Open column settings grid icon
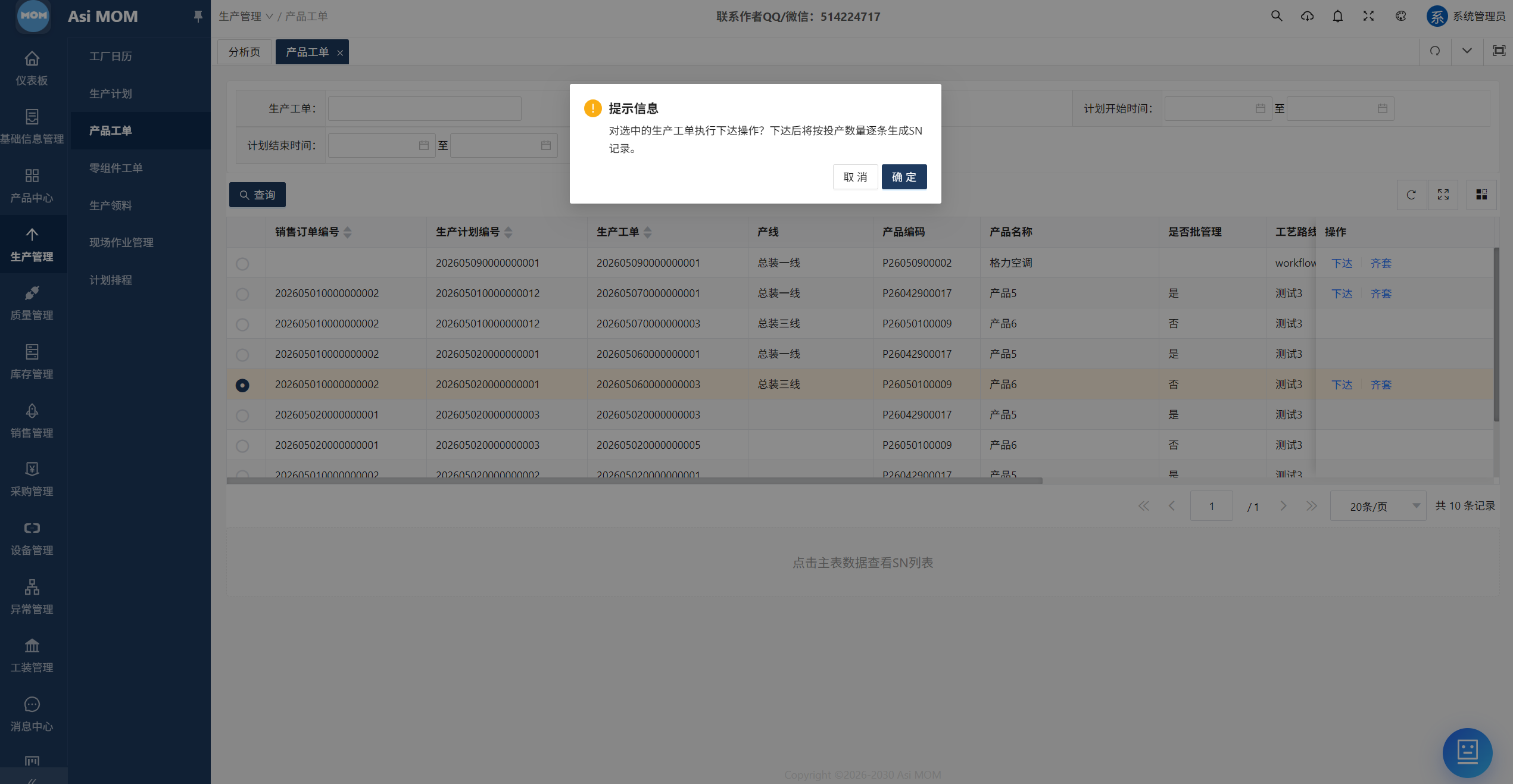Image resolution: width=1513 pixels, height=784 pixels. point(1481,195)
